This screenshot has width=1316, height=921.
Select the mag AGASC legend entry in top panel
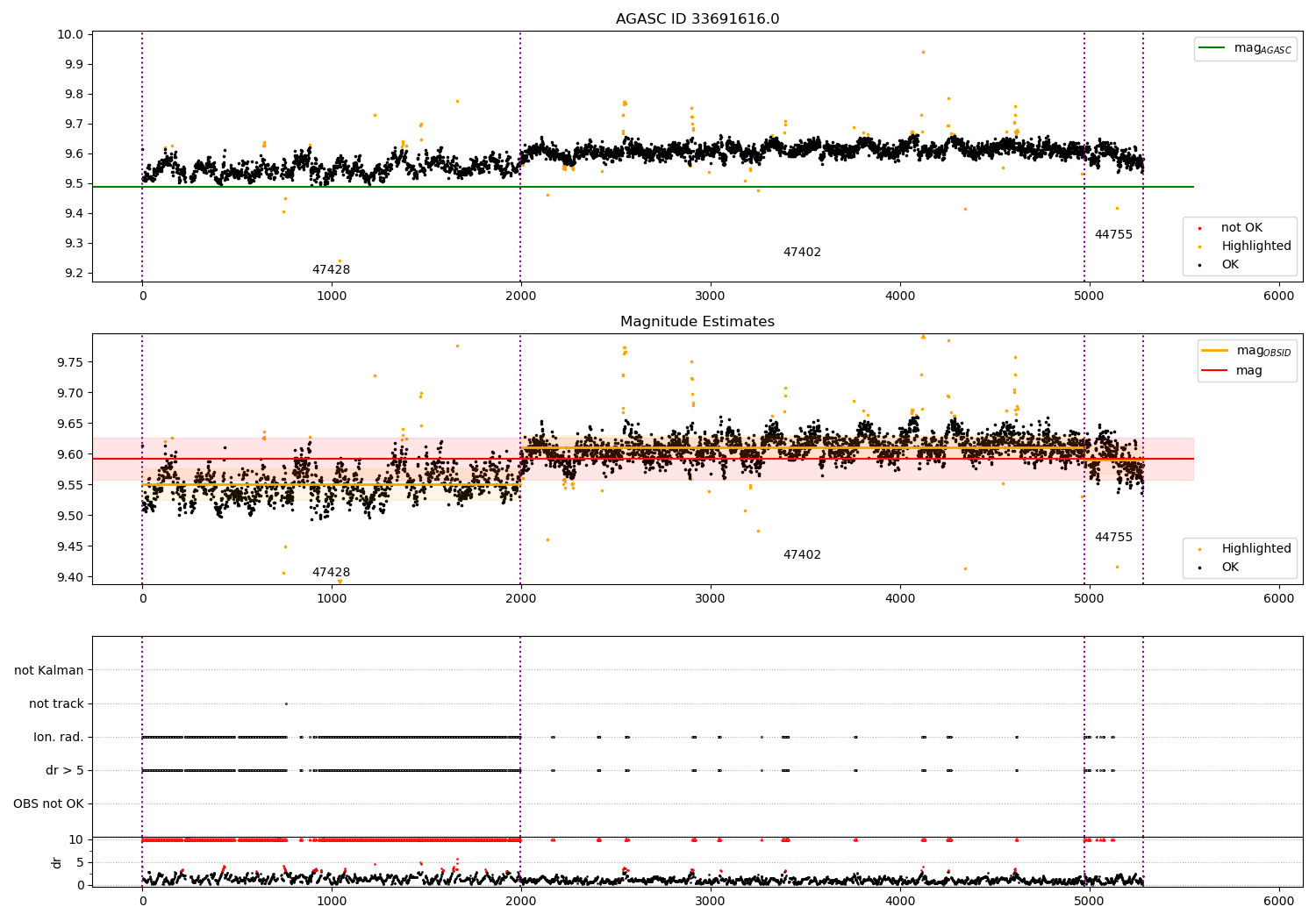1246,48
